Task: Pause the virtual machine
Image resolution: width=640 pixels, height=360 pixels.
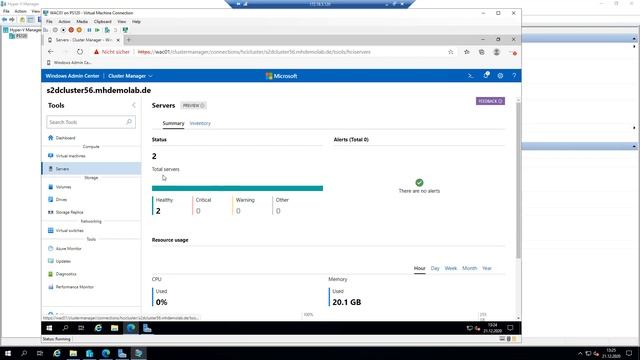Action: 89,30
